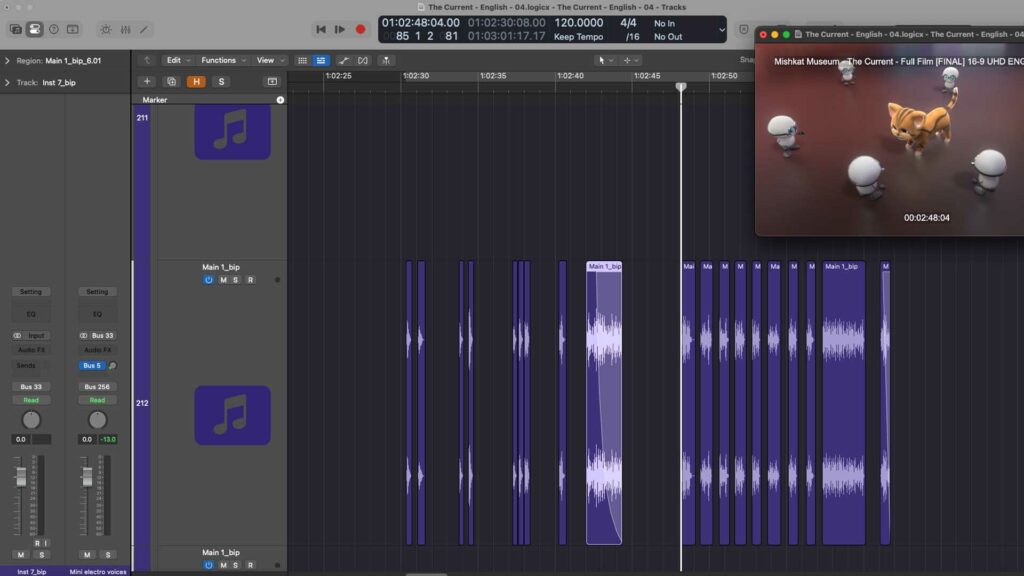
Task: Switch to list view icon highlighted blue
Action: click(x=321, y=60)
